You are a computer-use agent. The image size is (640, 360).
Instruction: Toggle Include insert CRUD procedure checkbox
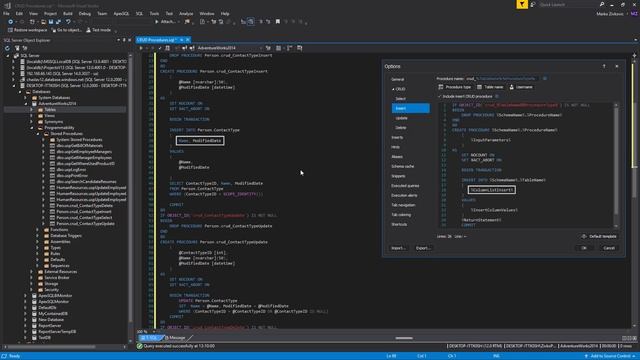click(x=440, y=96)
